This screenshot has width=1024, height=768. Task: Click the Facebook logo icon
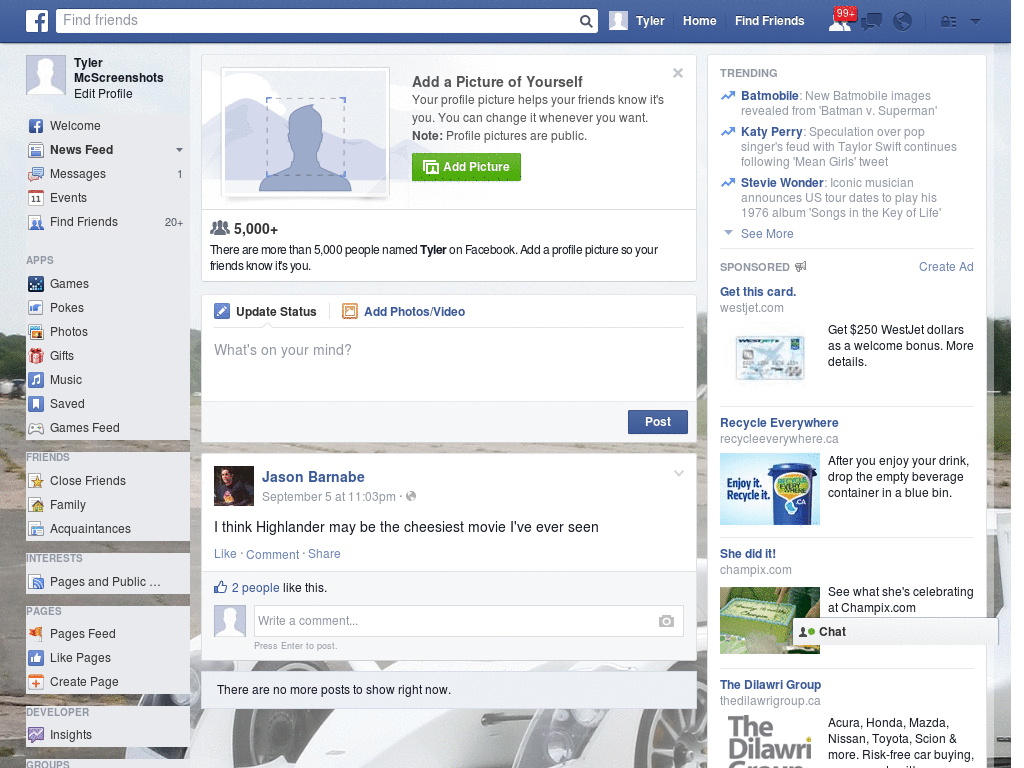(37, 21)
